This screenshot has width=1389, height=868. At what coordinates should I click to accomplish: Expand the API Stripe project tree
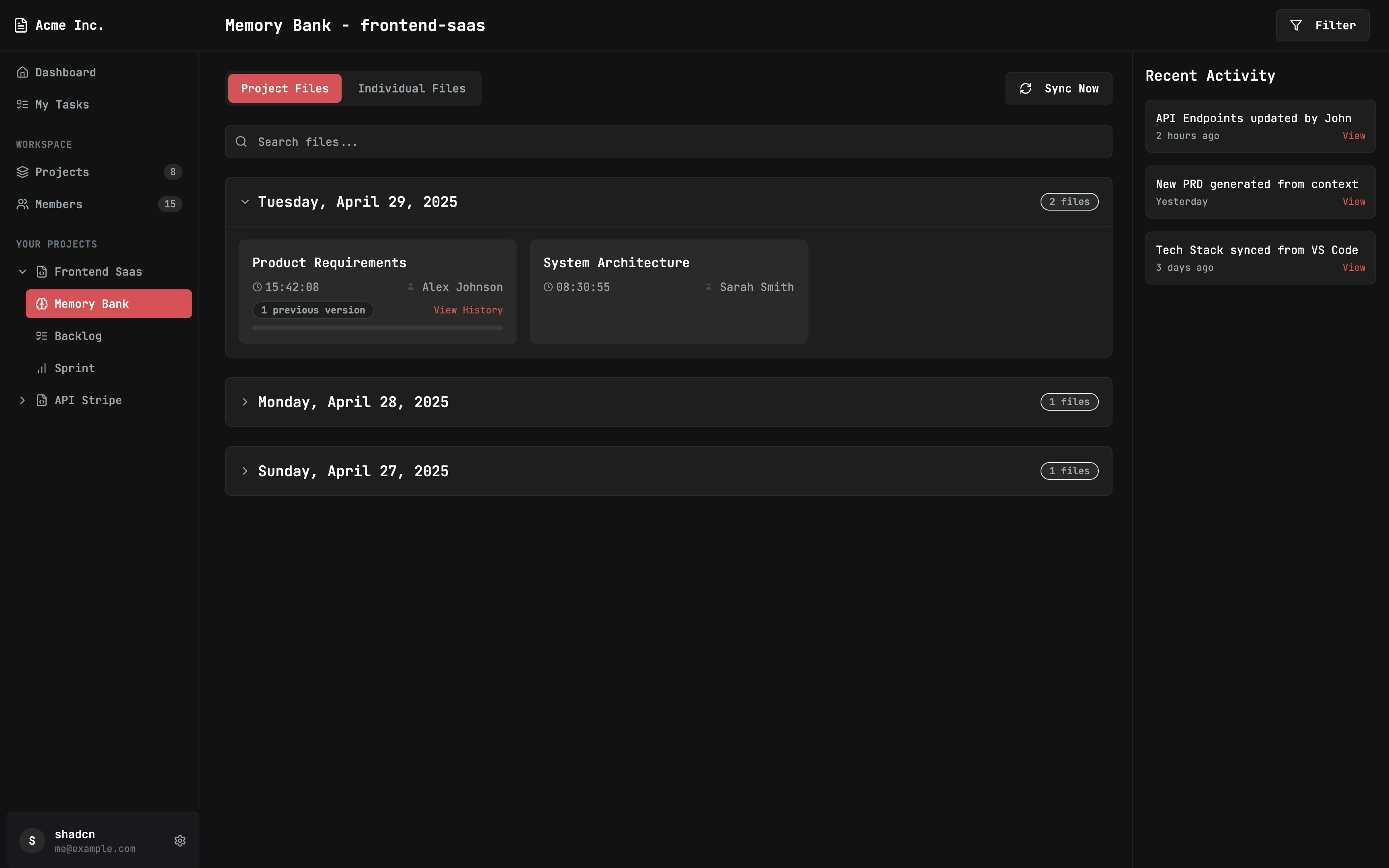tap(23, 401)
